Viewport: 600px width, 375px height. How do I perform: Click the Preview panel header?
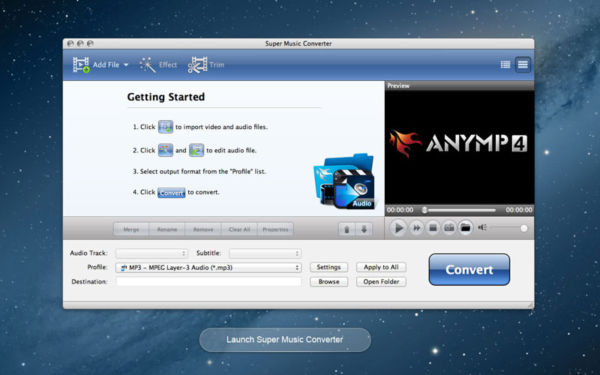tap(459, 86)
